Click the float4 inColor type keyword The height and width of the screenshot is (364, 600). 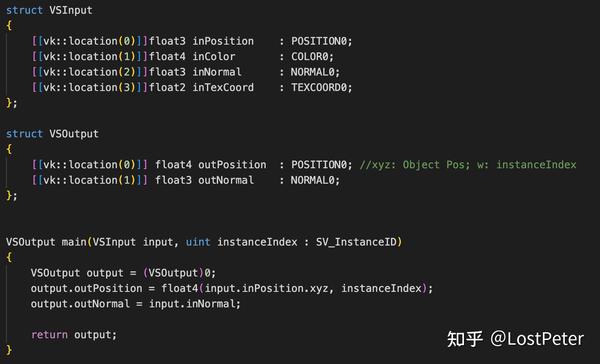coord(167,57)
